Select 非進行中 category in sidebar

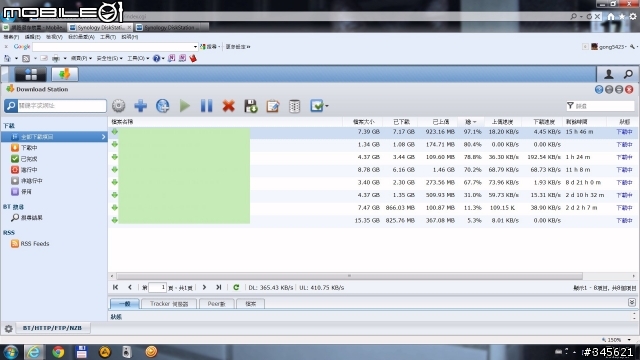(31, 180)
